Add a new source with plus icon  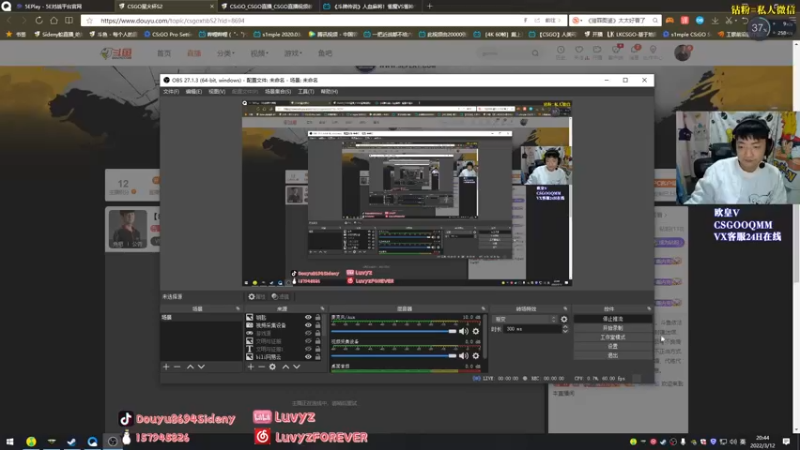(x=251, y=367)
